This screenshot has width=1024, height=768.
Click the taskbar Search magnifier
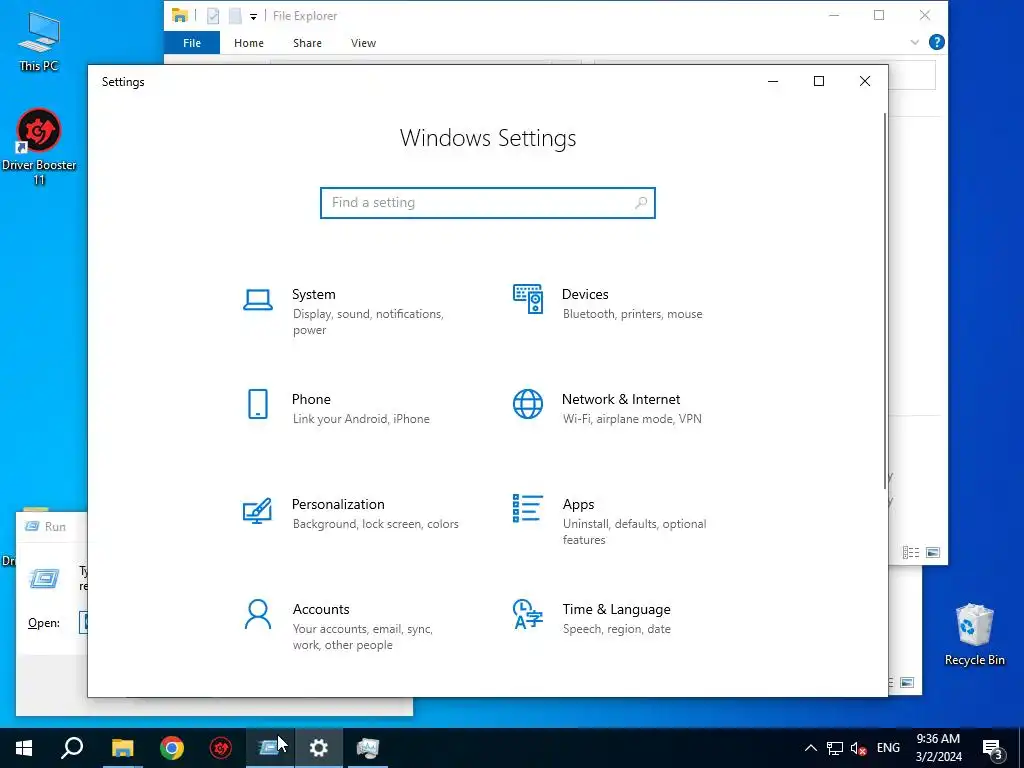tap(72, 748)
